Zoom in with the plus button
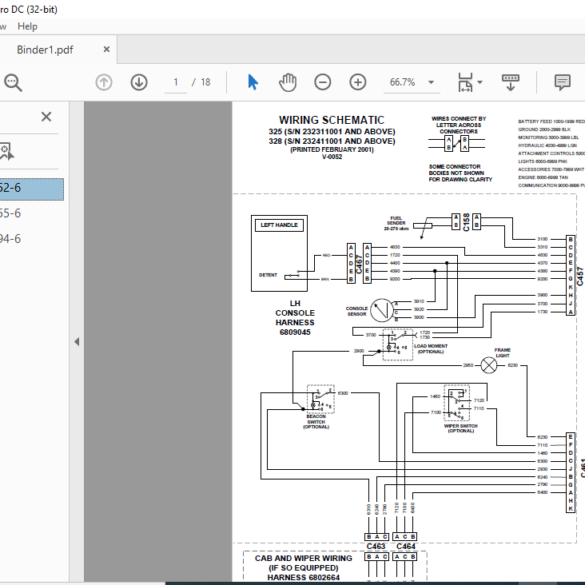The width and height of the screenshot is (585, 585). [x=357, y=82]
